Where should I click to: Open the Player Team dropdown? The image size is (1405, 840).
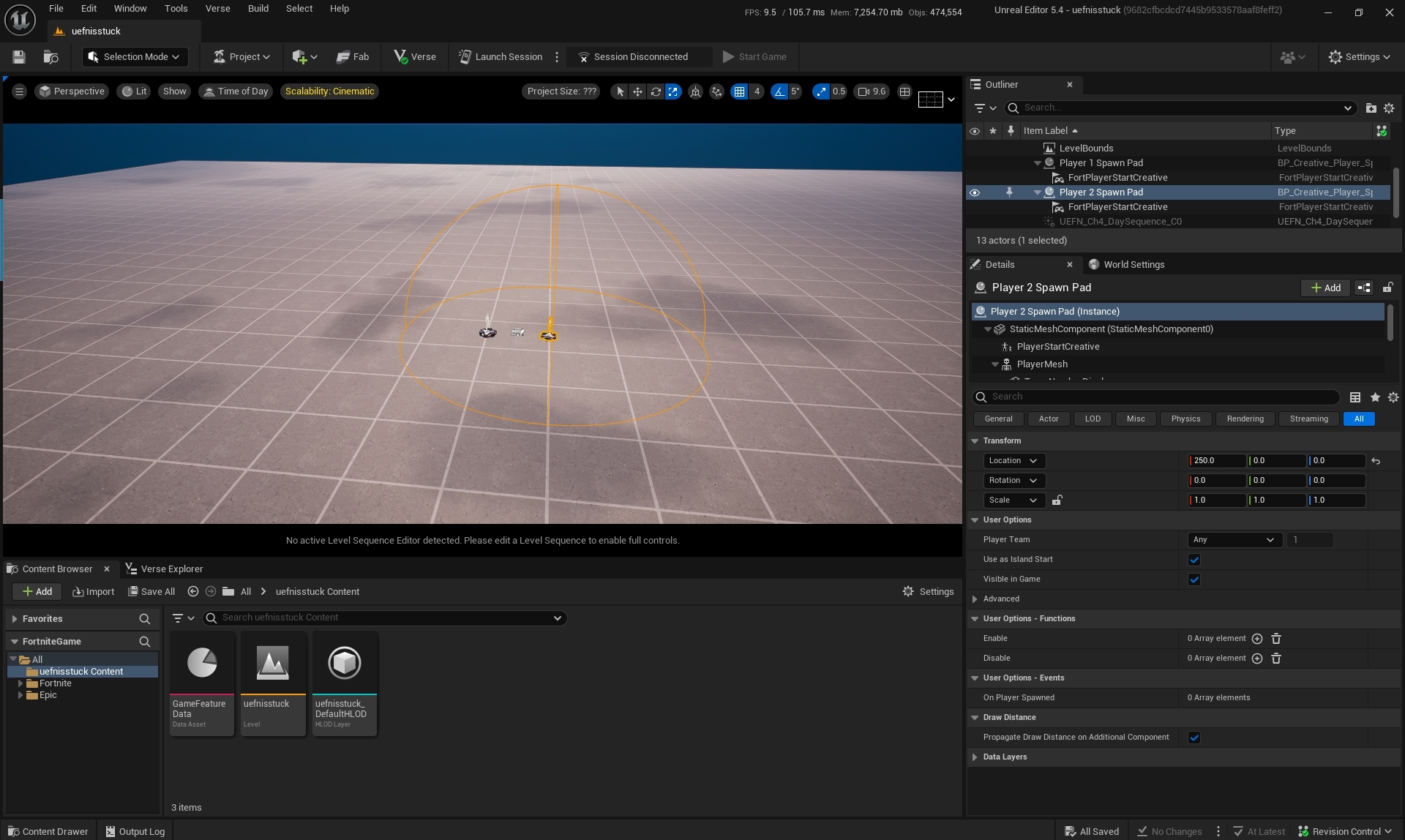(1234, 540)
